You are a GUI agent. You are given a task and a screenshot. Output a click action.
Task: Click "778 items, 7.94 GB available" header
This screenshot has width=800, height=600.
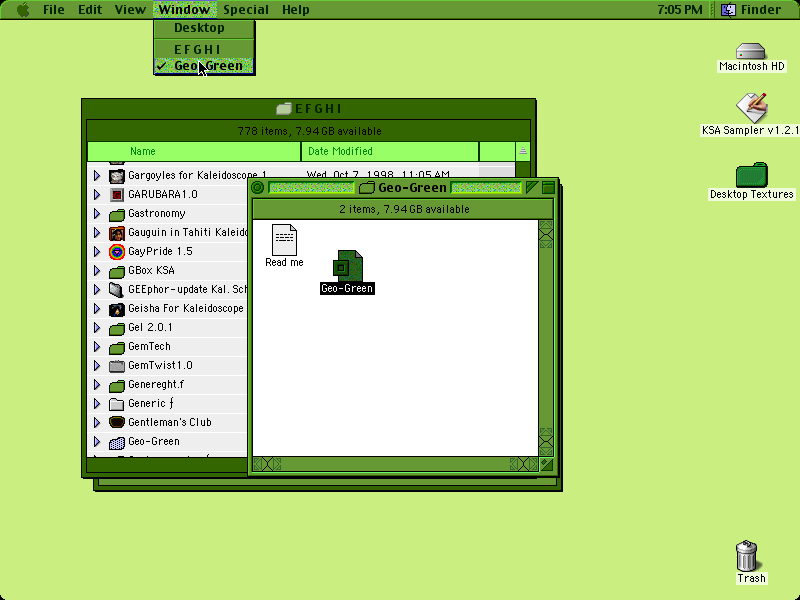click(309, 131)
